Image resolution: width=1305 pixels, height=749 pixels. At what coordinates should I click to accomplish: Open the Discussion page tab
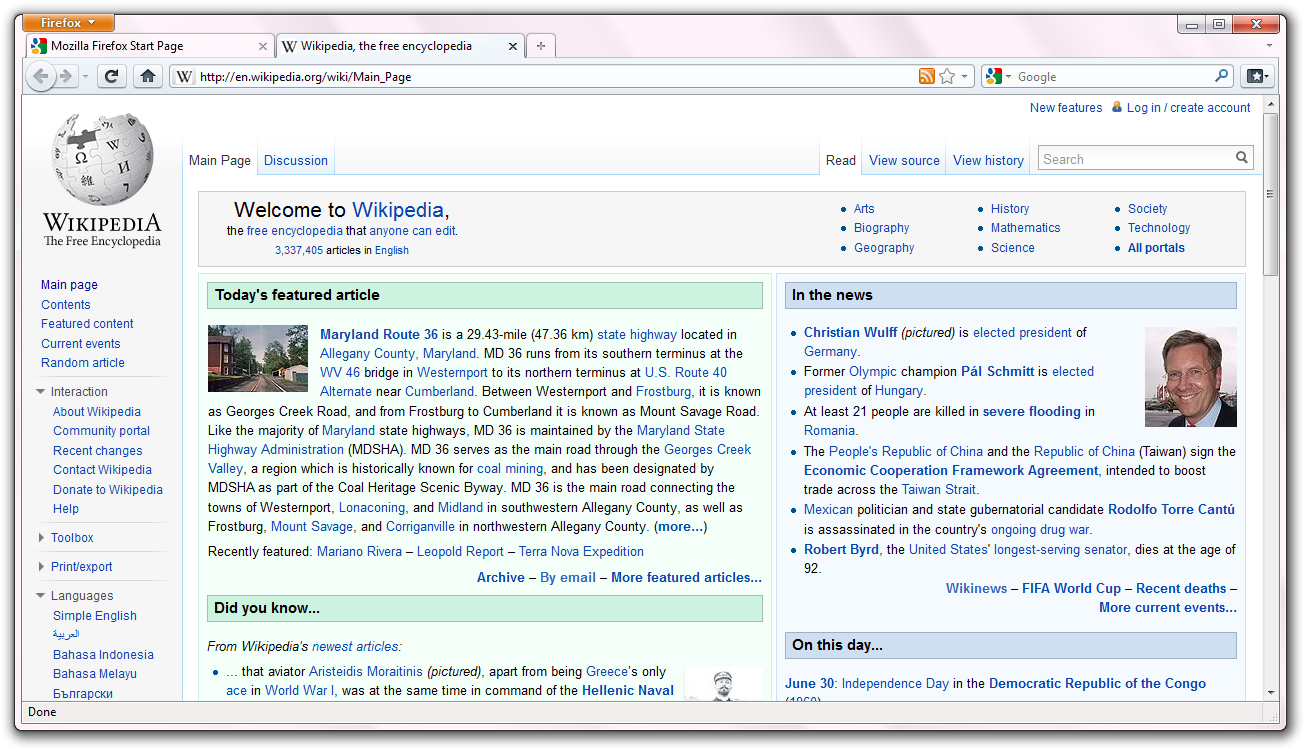(x=296, y=160)
